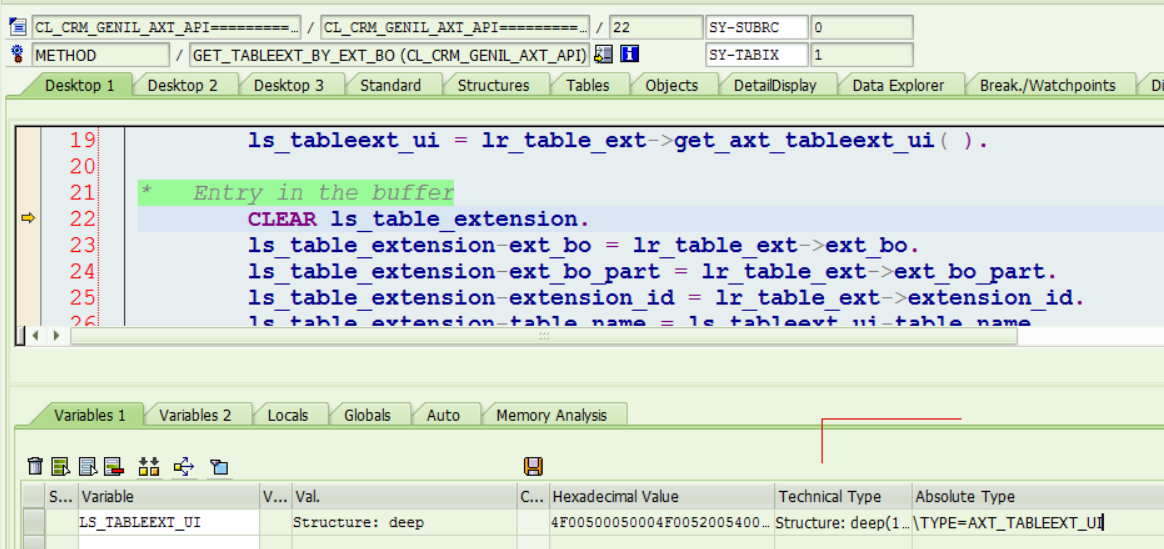Screen dimensions: 1164x549
Task: Click the Val. column header
Action: (405, 496)
